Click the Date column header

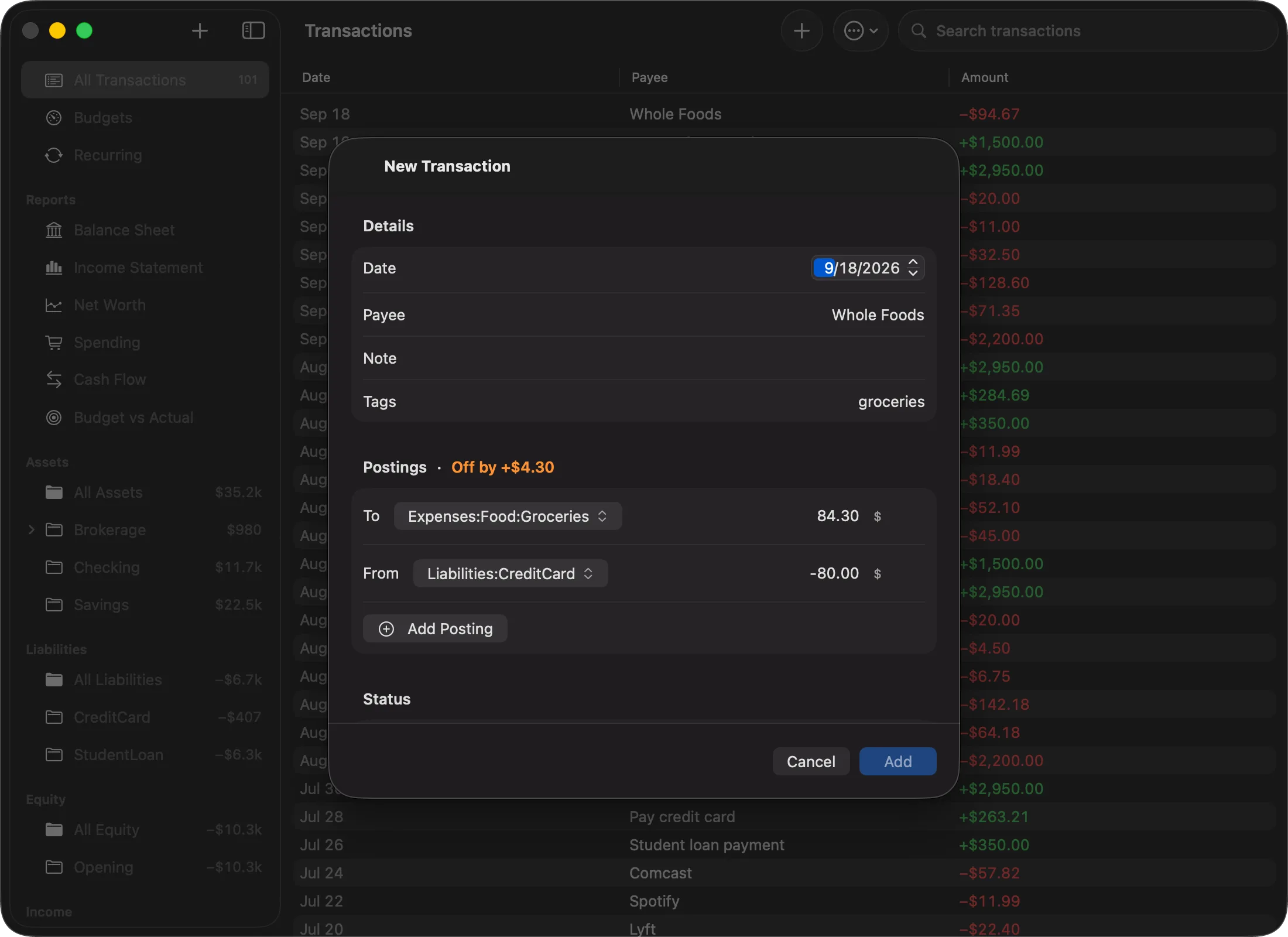pyautogui.click(x=316, y=77)
